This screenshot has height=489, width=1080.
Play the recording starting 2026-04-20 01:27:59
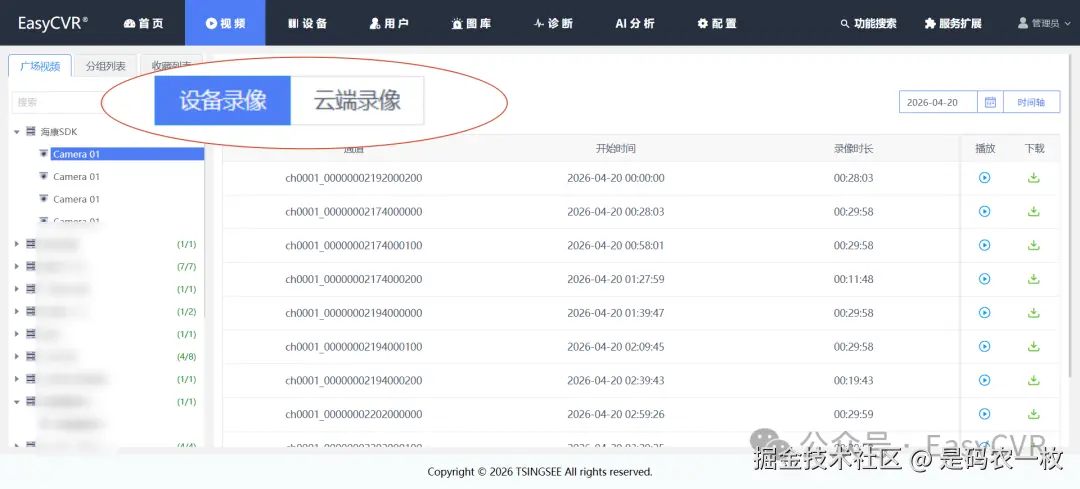[x=984, y=279]
